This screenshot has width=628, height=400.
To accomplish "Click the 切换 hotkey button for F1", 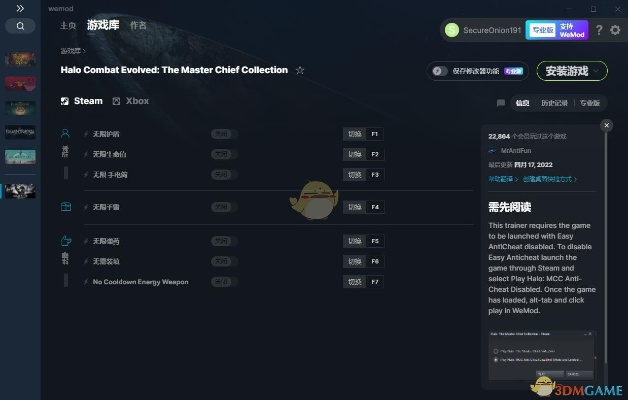I will click(354, 134).
